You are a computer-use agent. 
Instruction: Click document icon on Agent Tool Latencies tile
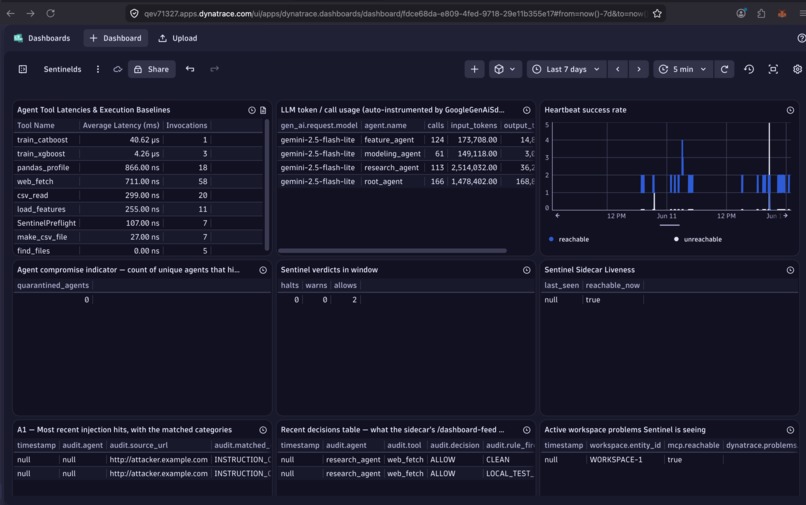click(263, 110)
